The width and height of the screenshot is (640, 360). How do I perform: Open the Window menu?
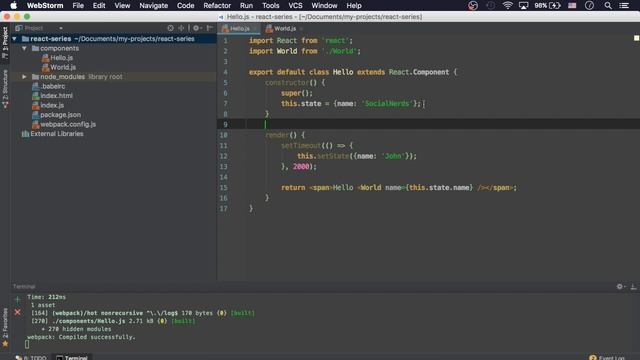[x=324, y=6]
